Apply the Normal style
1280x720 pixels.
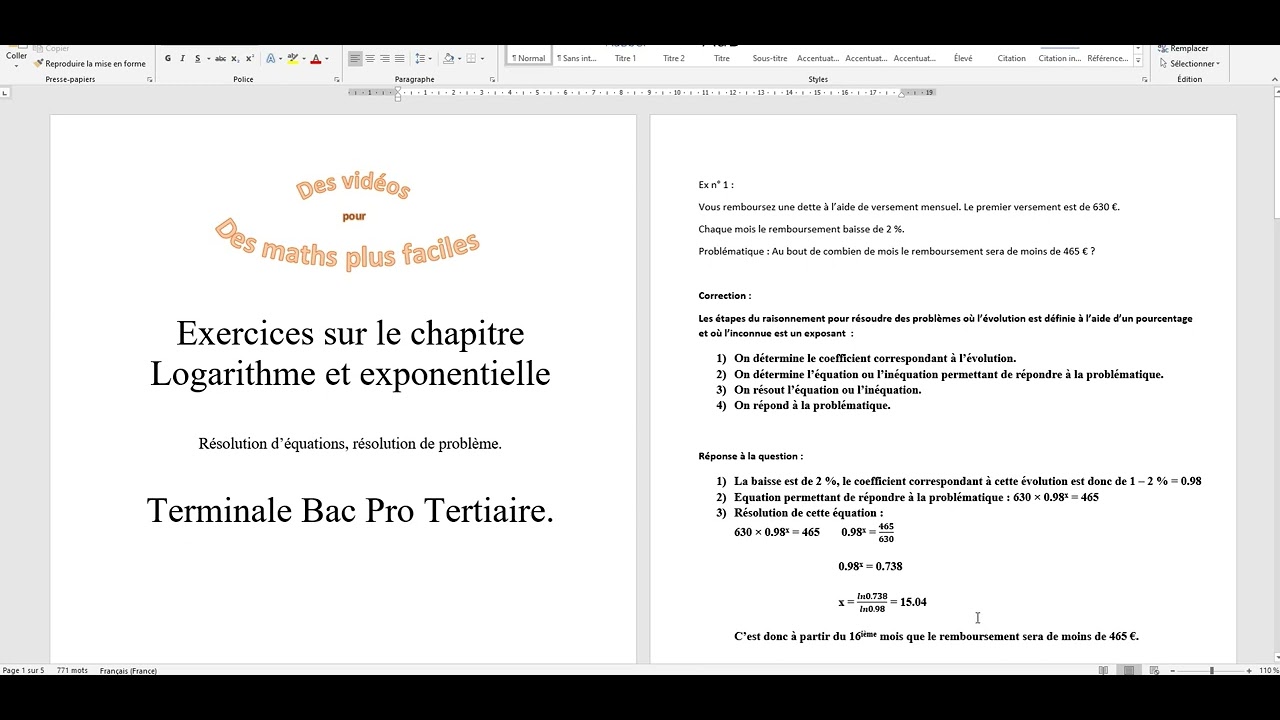point(529,57)
